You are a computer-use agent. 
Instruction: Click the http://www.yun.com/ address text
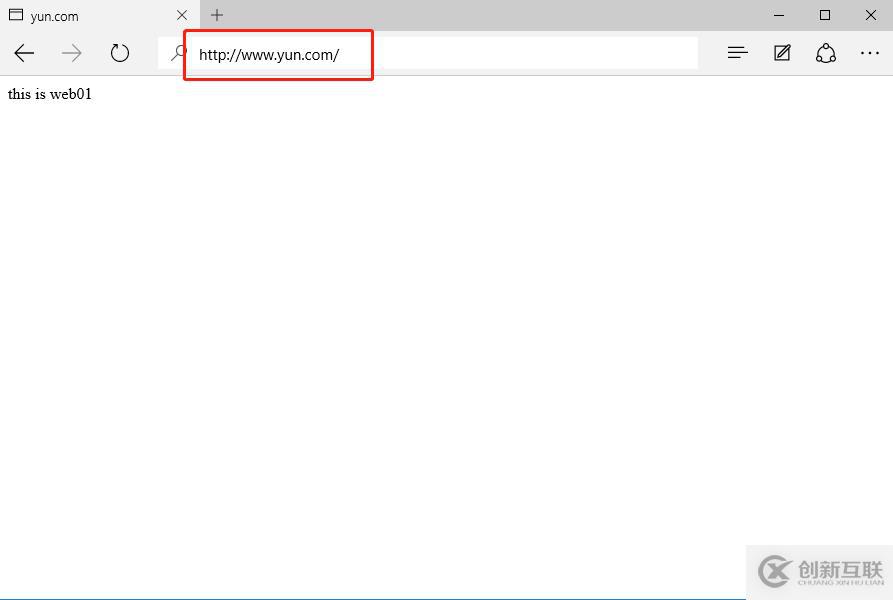click(269, 55)
